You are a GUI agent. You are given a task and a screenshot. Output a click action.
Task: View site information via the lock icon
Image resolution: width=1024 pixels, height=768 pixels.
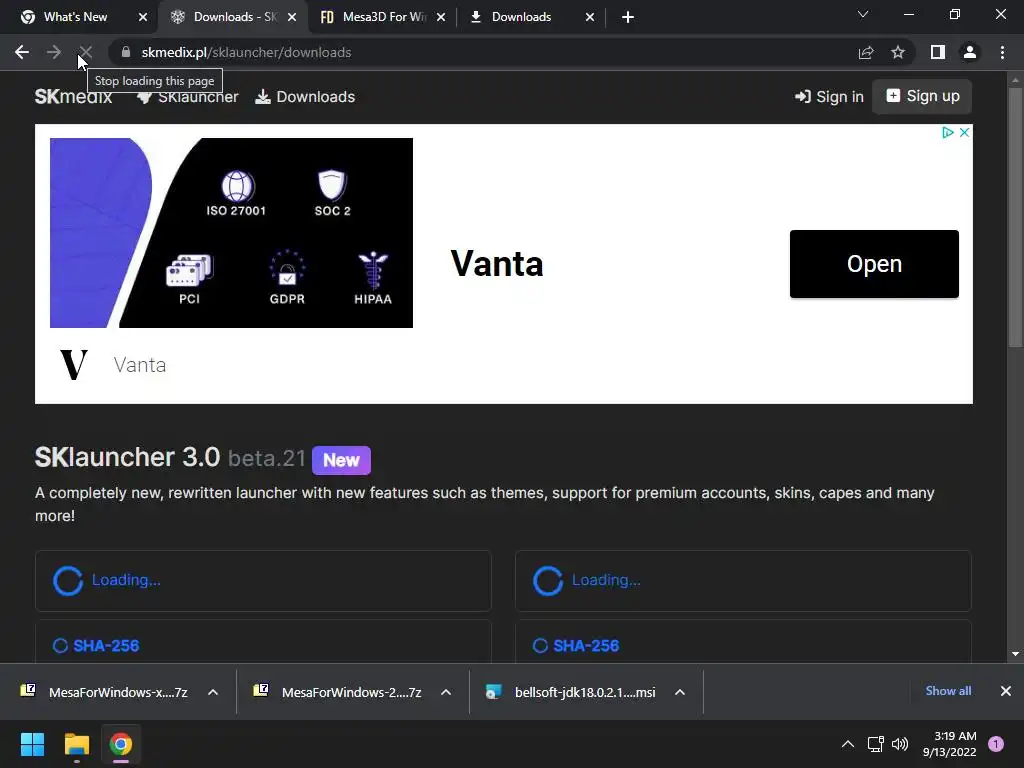(x=126, y=52)
